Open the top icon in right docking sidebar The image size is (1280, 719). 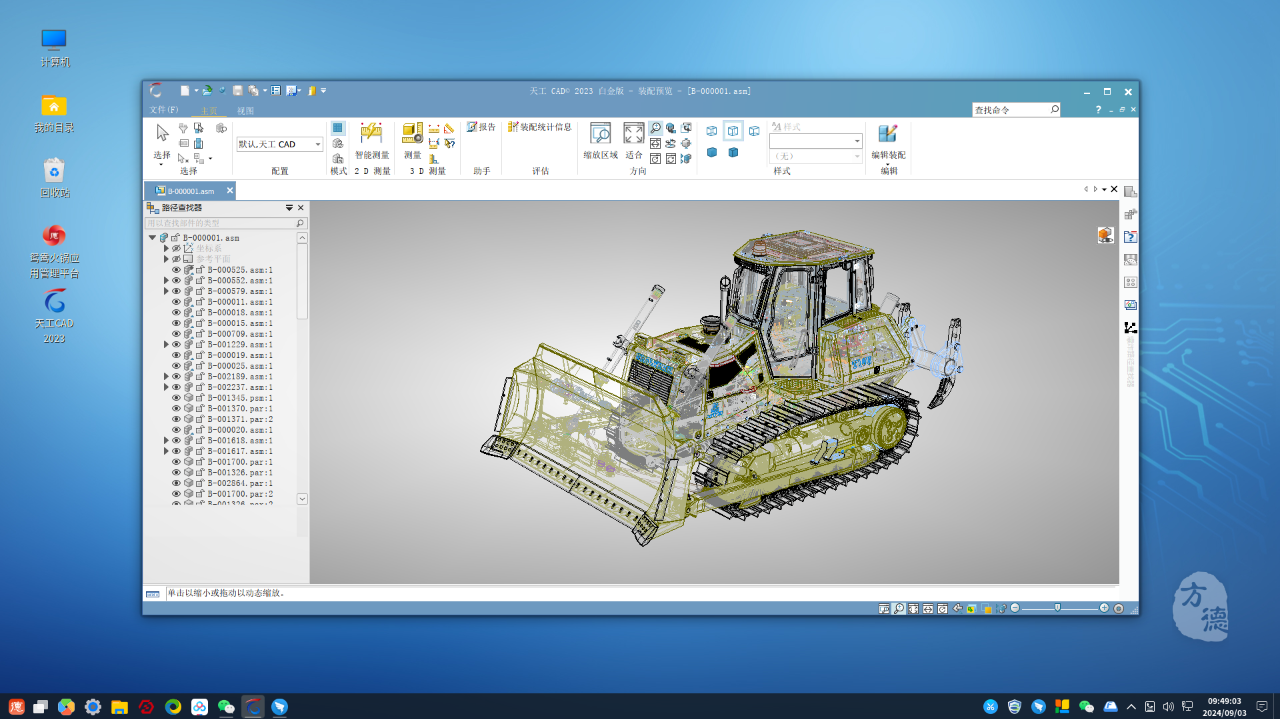1130,192
